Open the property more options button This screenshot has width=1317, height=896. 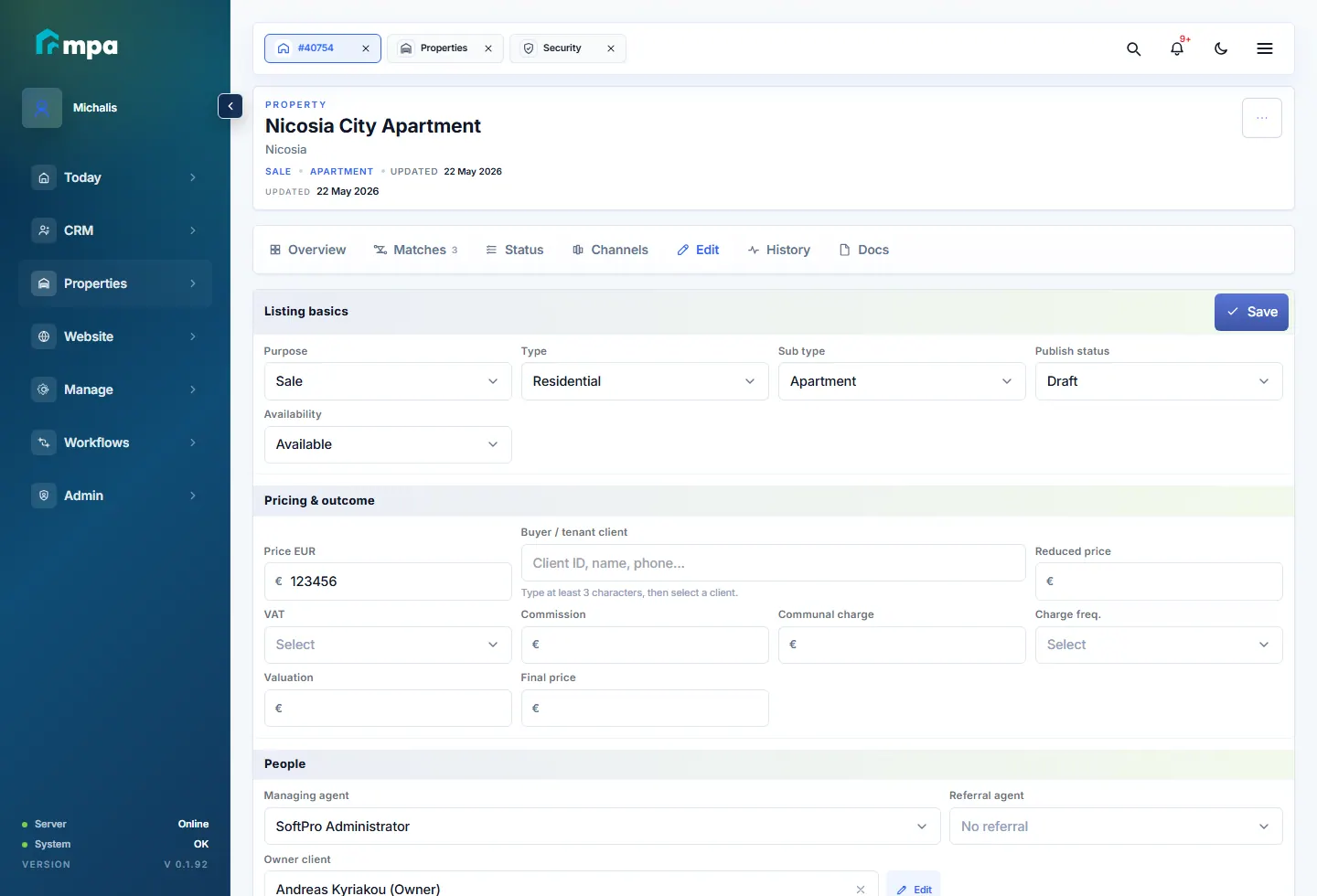tap(1262, 118)
